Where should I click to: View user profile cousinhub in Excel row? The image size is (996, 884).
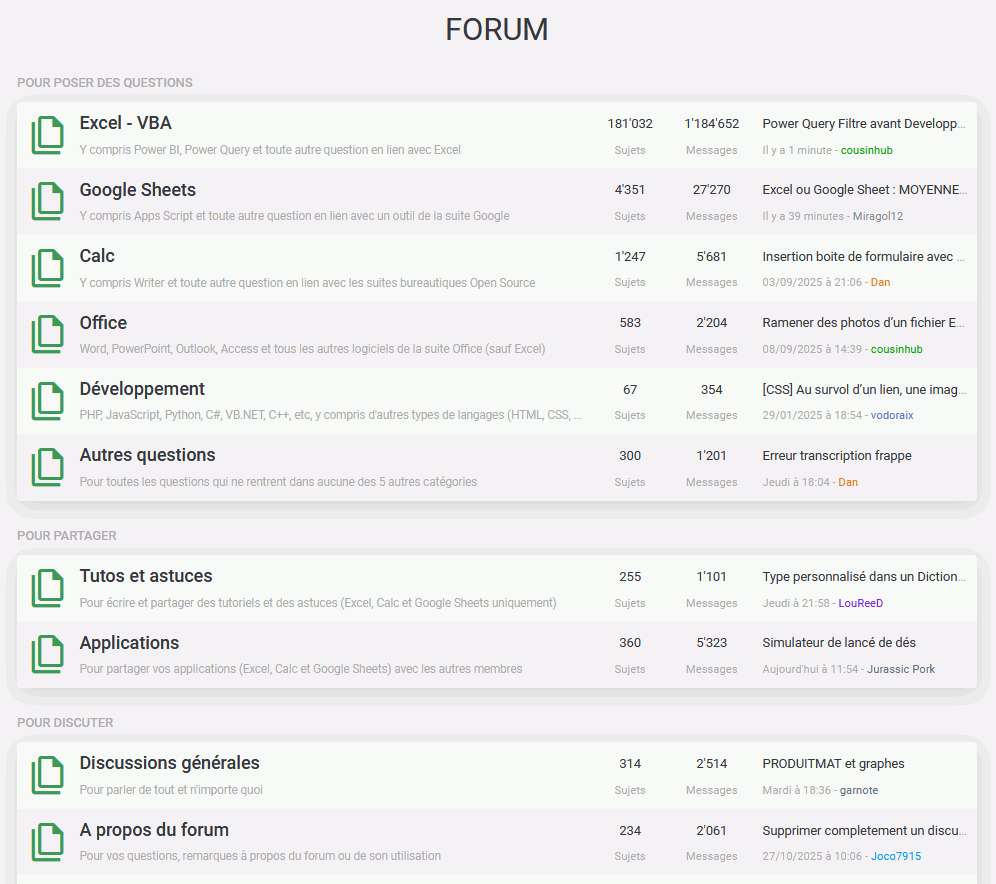(x=866, y=150)
